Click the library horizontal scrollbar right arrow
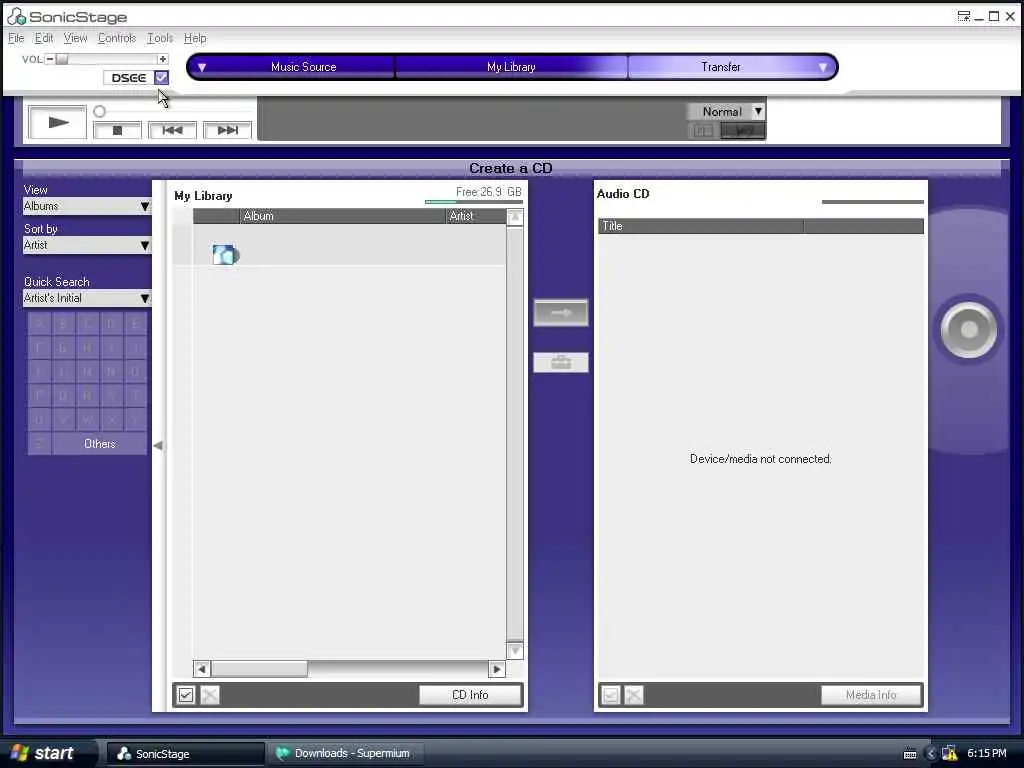Image resolution: width=1024 pixels, height=768 pixels. [x=497, y=669]
